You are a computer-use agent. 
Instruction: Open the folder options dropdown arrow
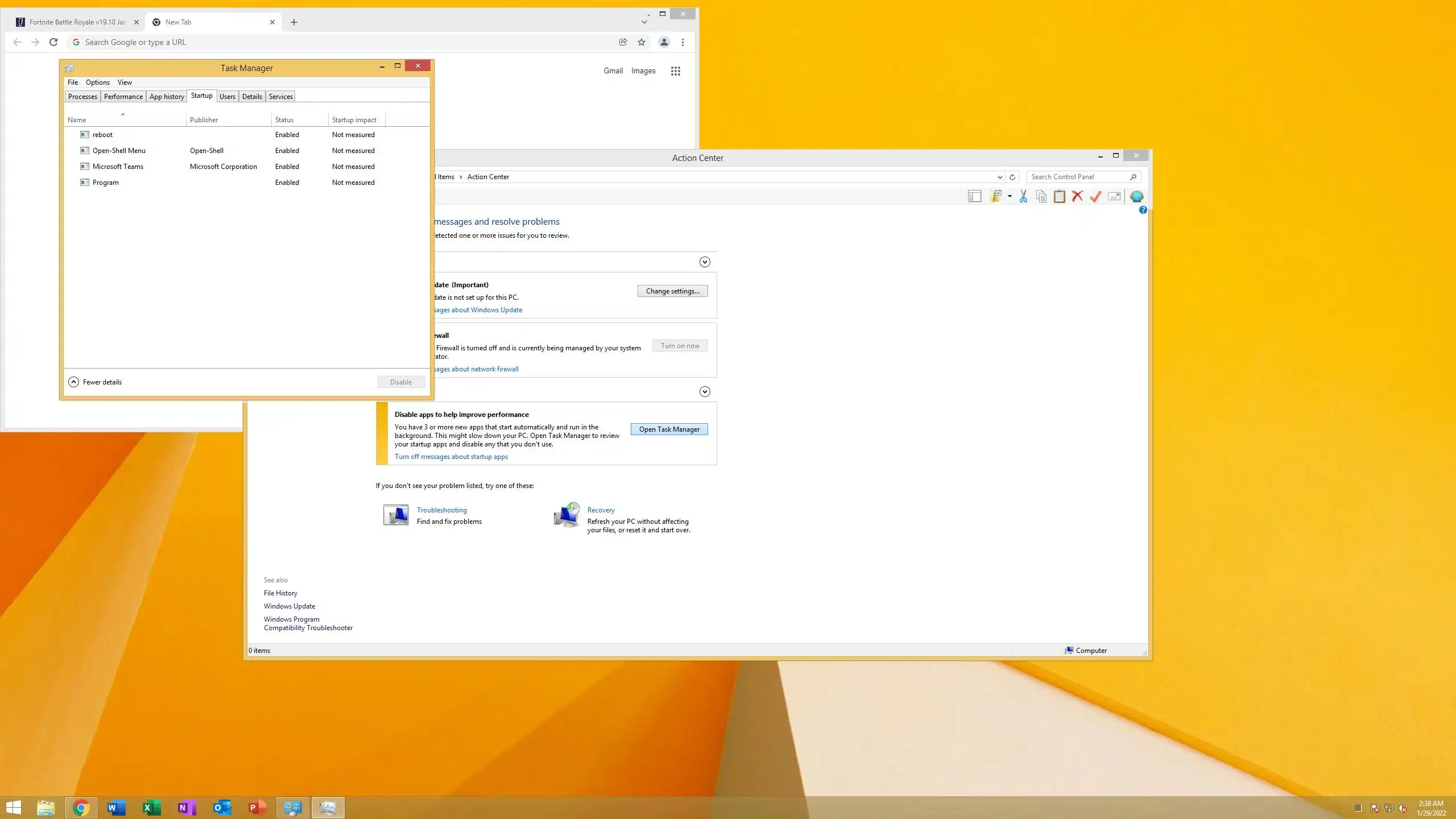click(1010, 197)
